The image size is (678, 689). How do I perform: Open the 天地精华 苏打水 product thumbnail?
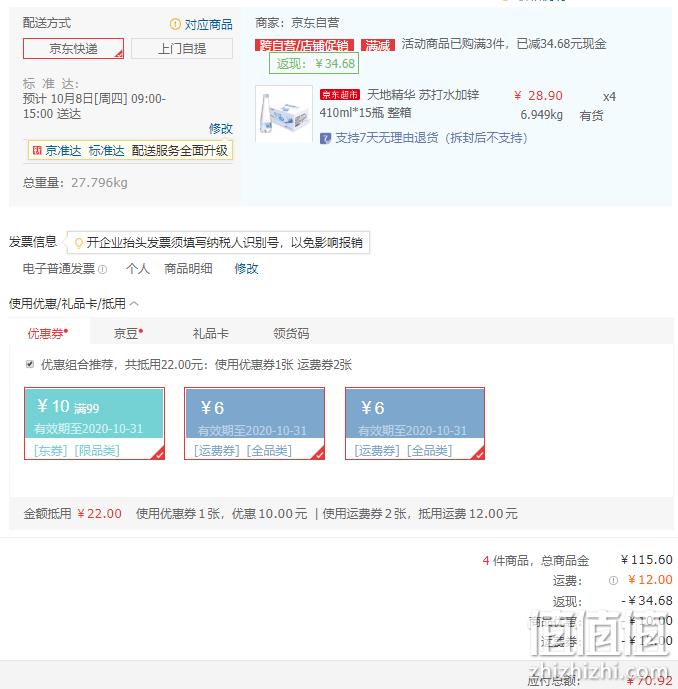tap(284, 113)
